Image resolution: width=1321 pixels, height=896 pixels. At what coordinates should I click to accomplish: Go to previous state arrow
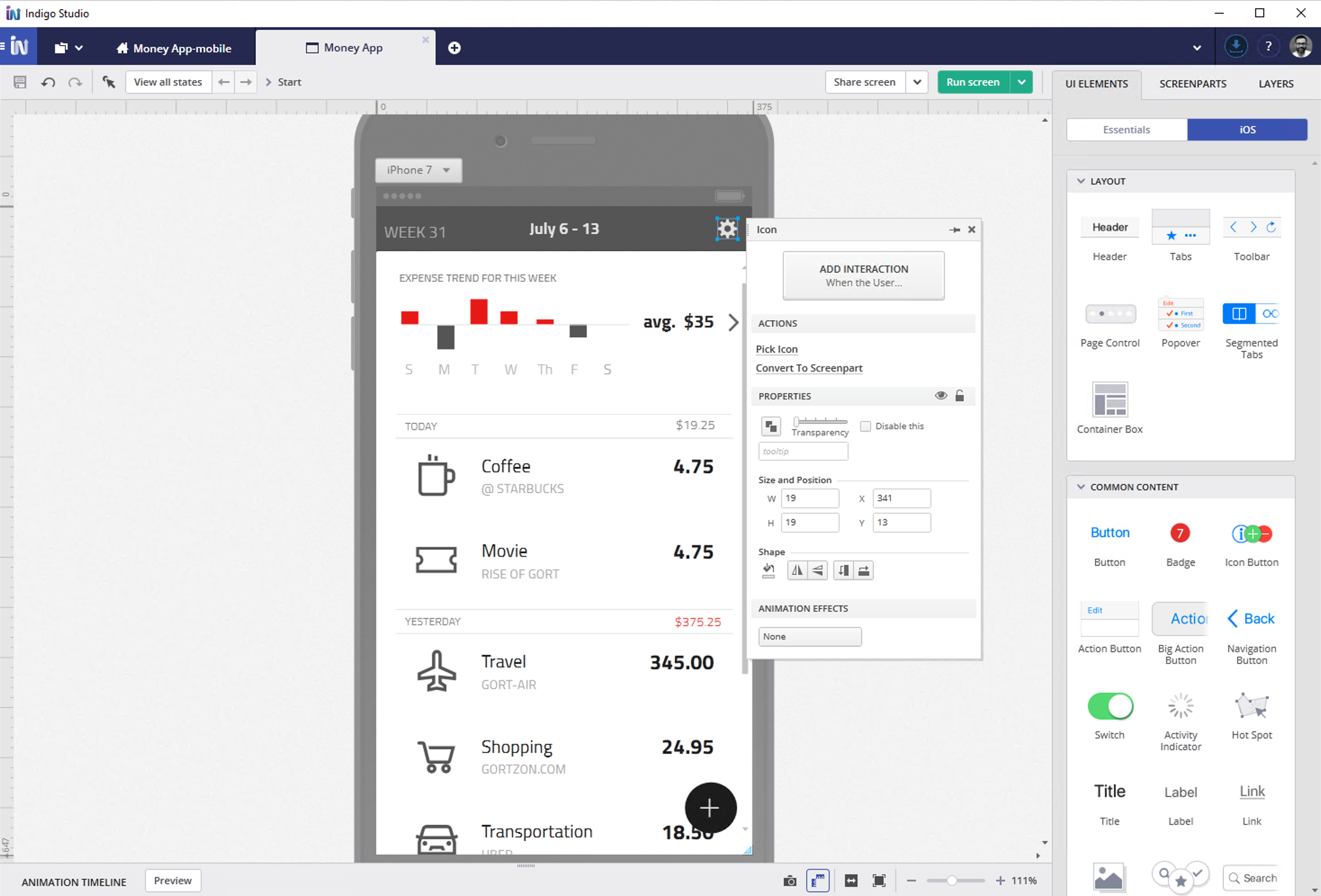point(224,82)
